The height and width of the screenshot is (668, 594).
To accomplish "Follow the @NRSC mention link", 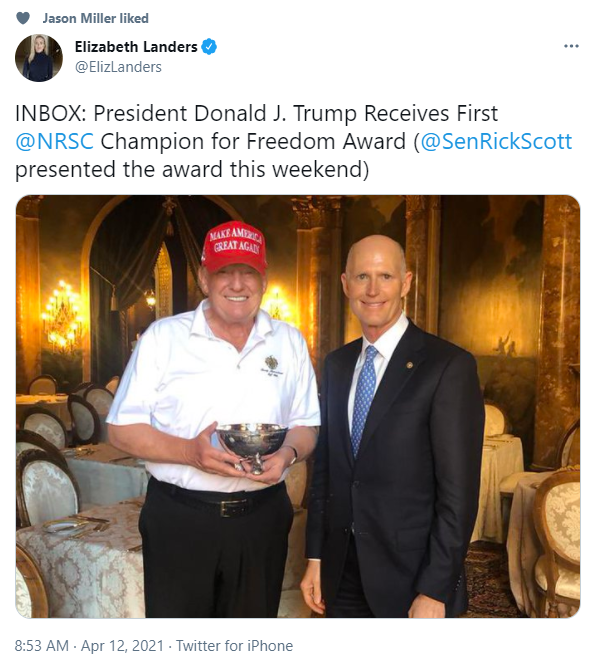I will (x=54, y=141).
